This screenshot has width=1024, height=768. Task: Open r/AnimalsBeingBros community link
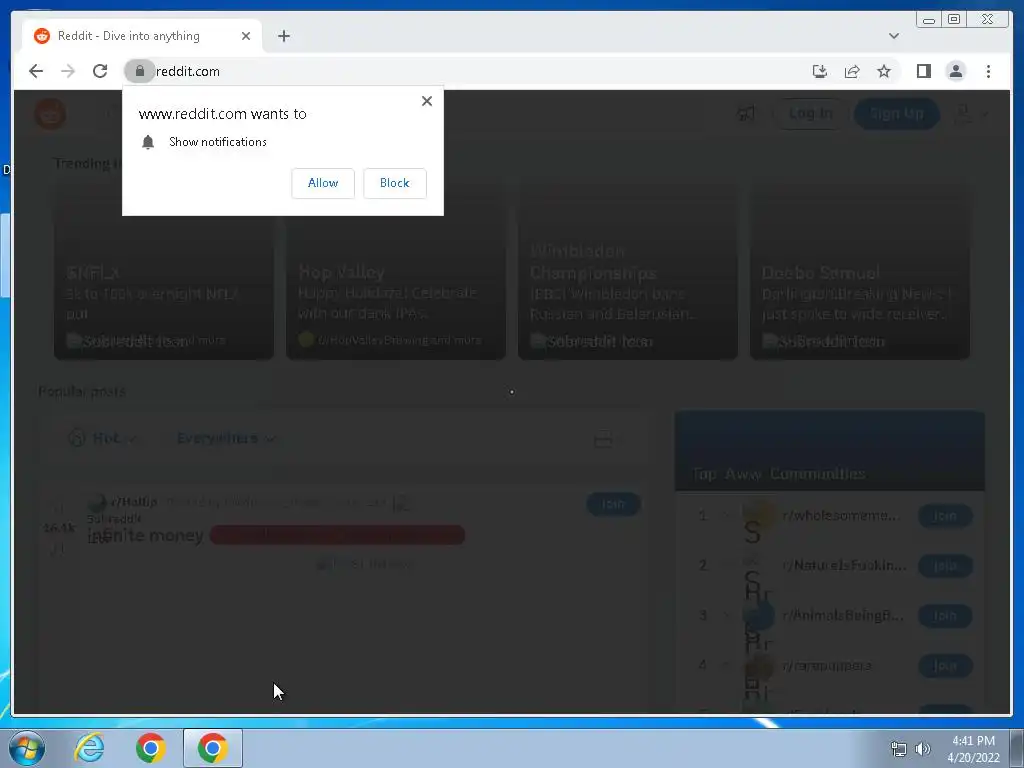[843, 616]
